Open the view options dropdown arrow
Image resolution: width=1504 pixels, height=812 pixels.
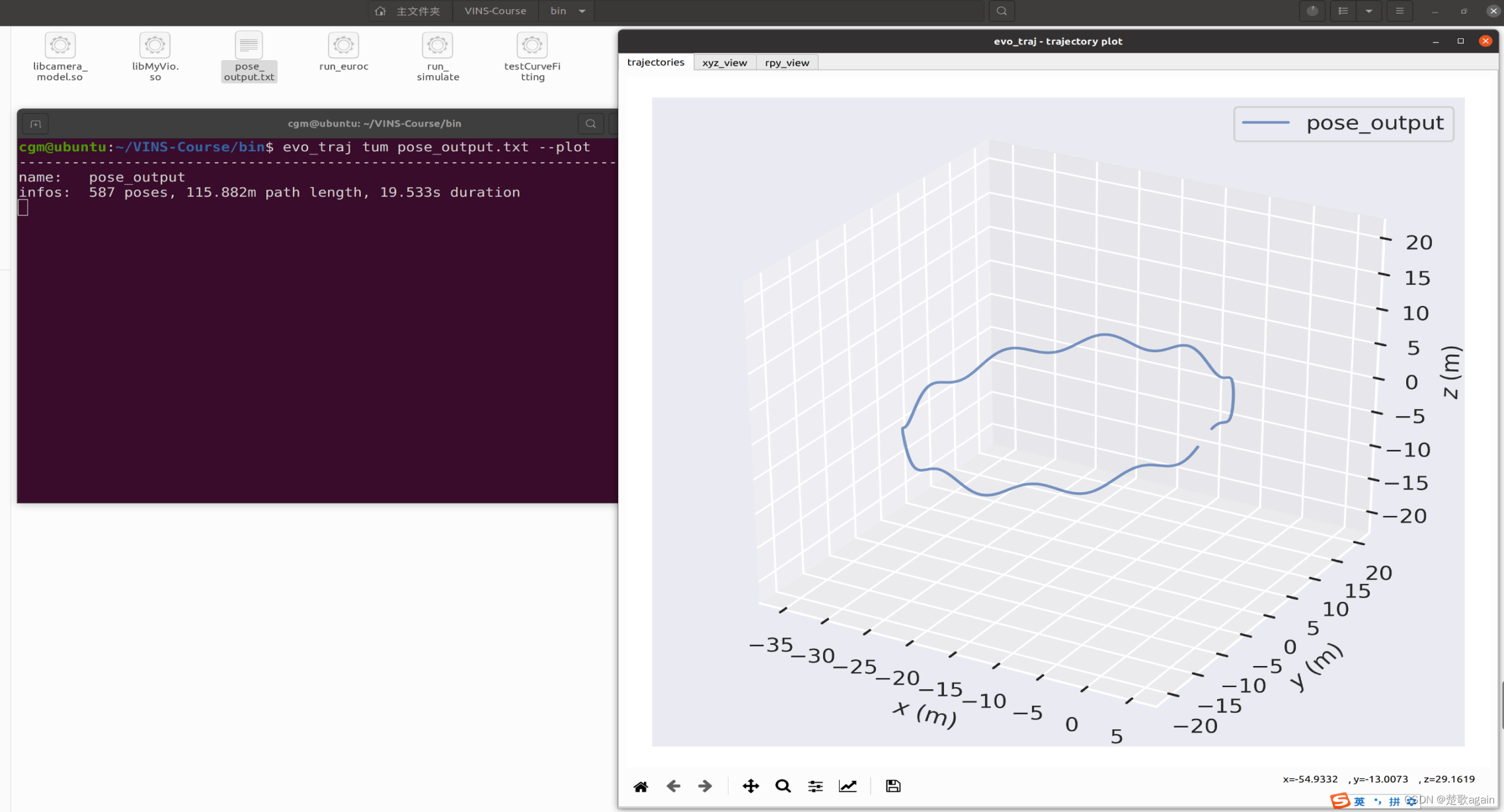click(1368, 11)
